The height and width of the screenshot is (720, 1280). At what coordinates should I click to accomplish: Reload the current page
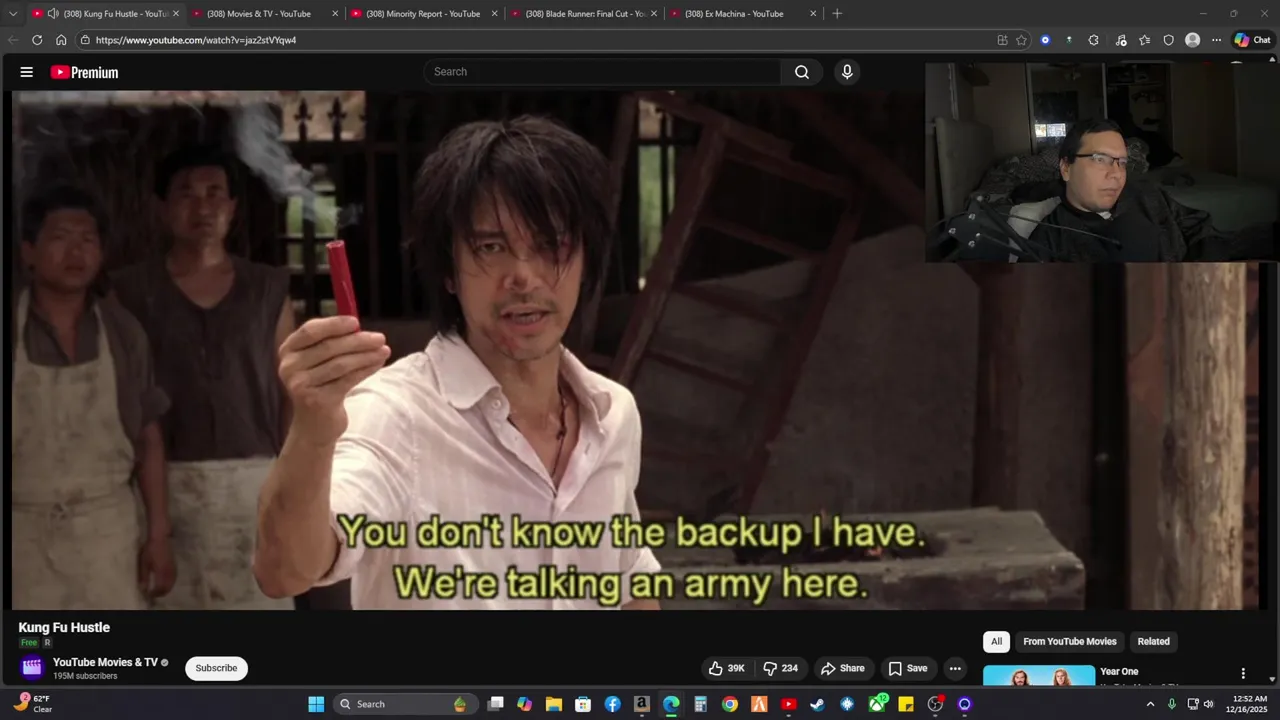[x=37, y=40]
